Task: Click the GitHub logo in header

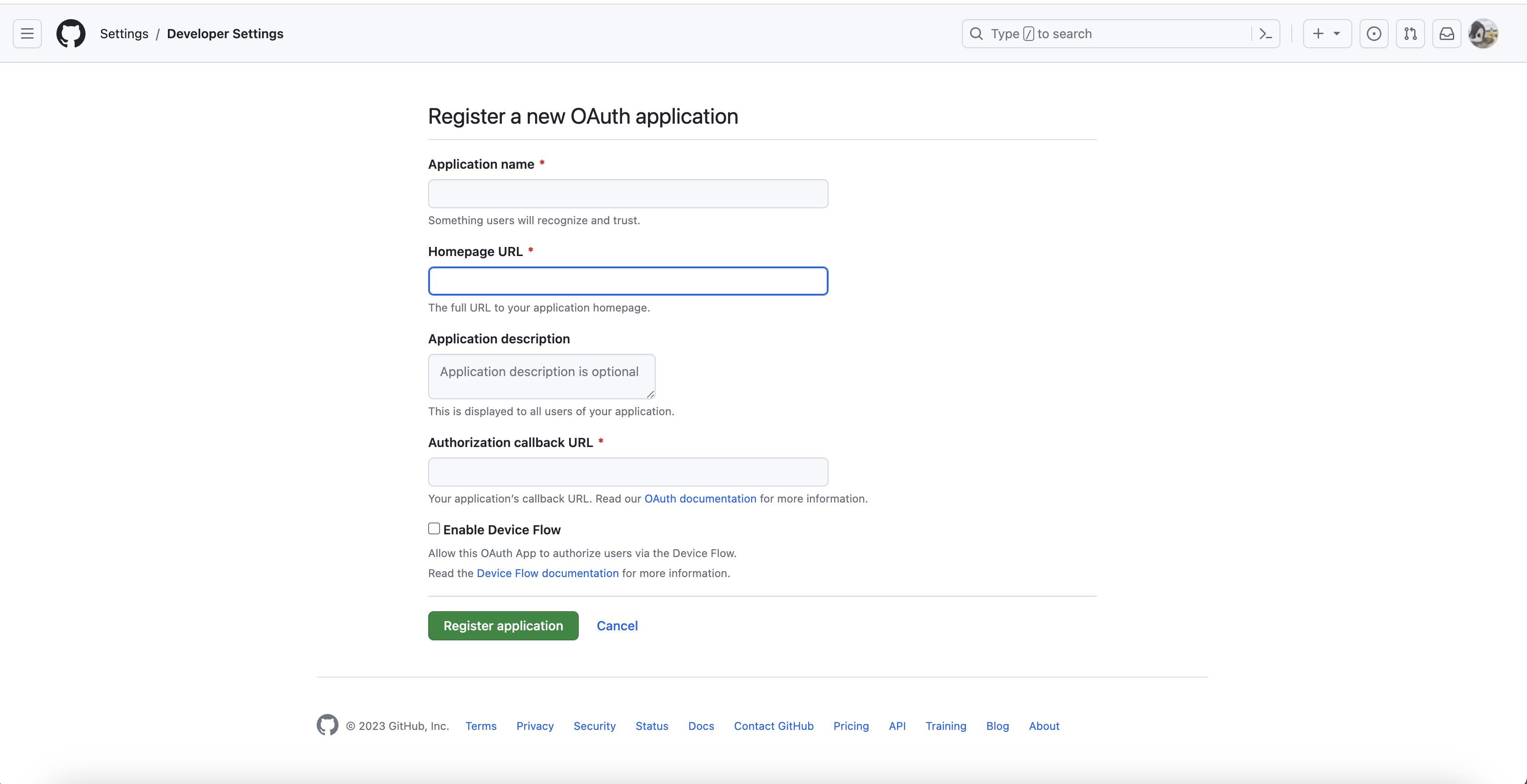Action: [x=71, y=34]
